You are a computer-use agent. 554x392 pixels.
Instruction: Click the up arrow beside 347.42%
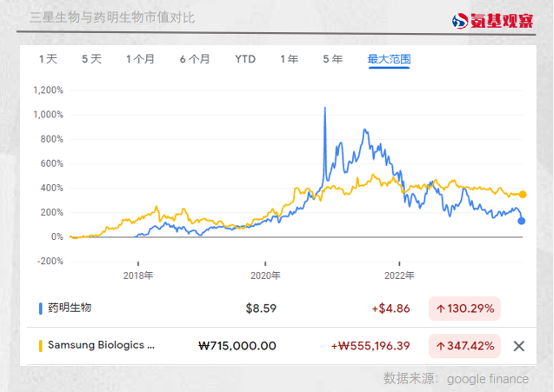[x=440, y=346]
